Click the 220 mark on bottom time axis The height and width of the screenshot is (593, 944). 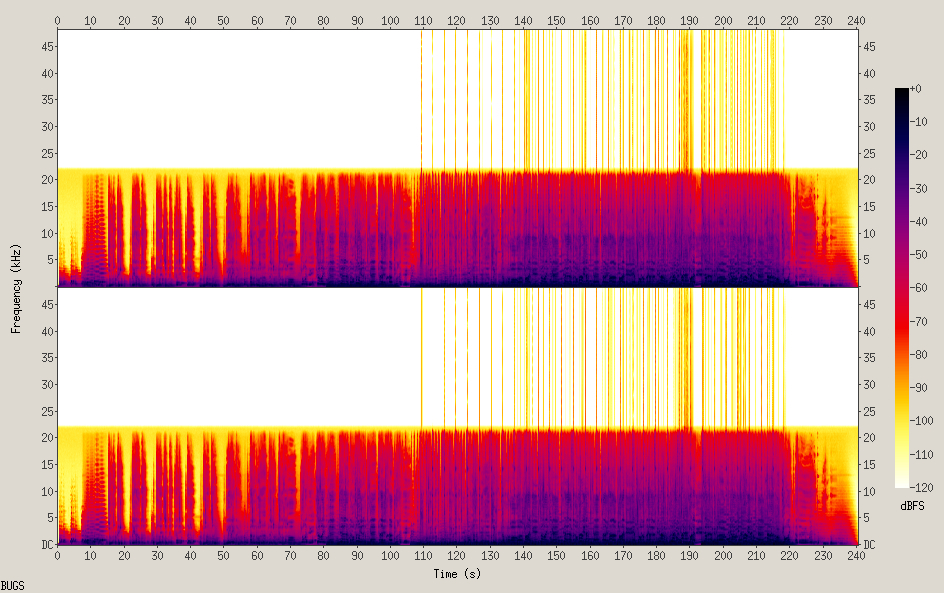[x=789, y=555]
